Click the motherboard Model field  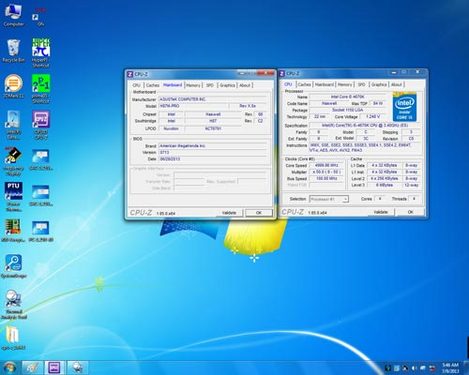[194, 106]
